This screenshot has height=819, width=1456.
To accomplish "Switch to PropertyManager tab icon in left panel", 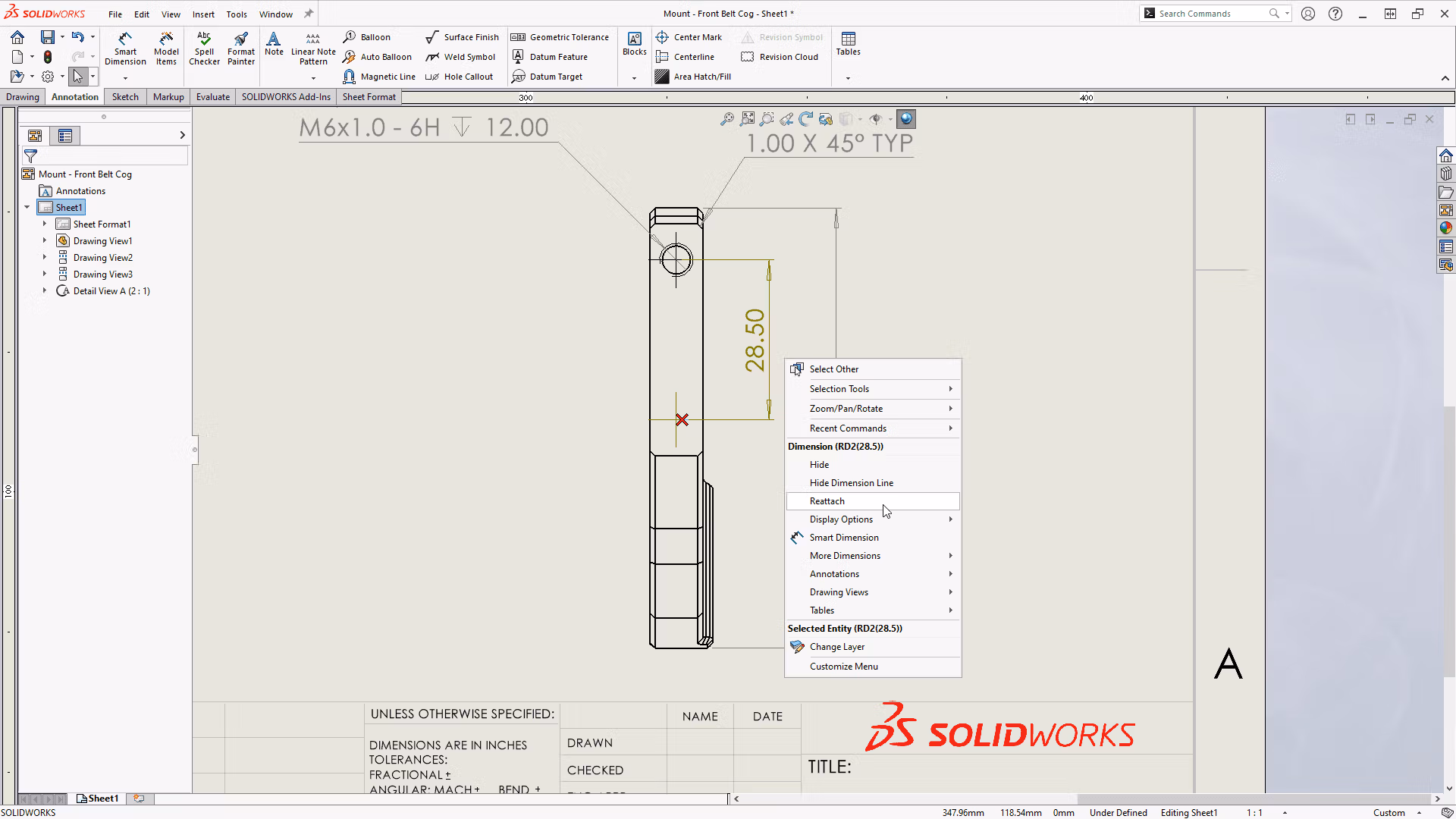I will [x=65, y=136].
